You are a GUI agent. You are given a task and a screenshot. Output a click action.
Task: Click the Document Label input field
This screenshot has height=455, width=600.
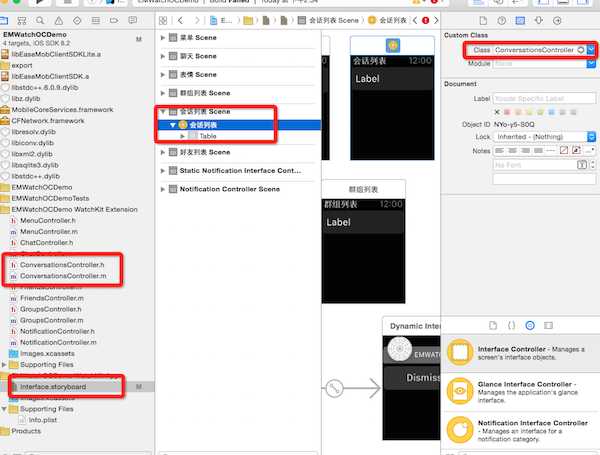pos(545,98)
